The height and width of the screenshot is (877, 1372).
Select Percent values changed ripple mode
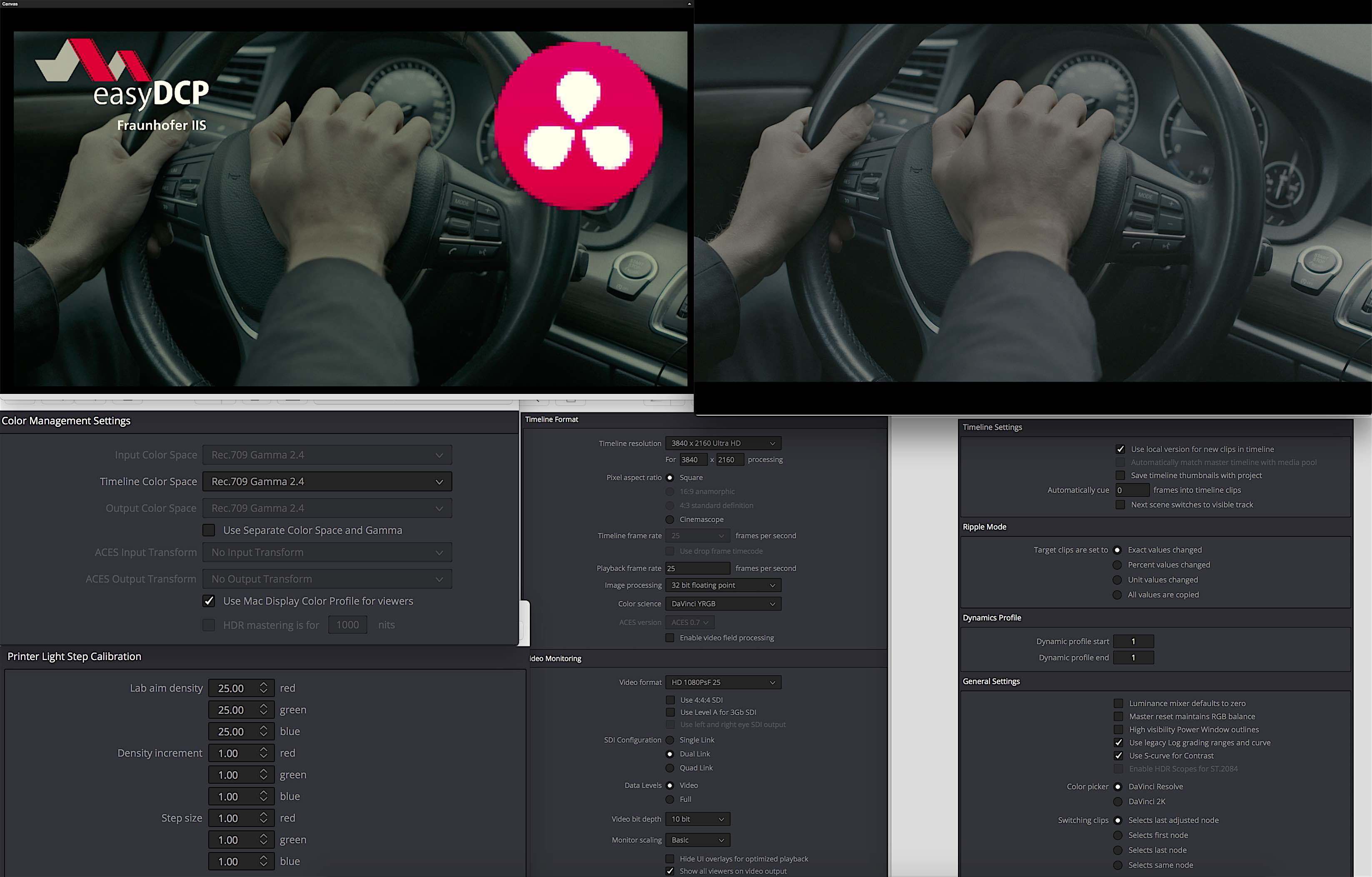[x=1118, y=565]
